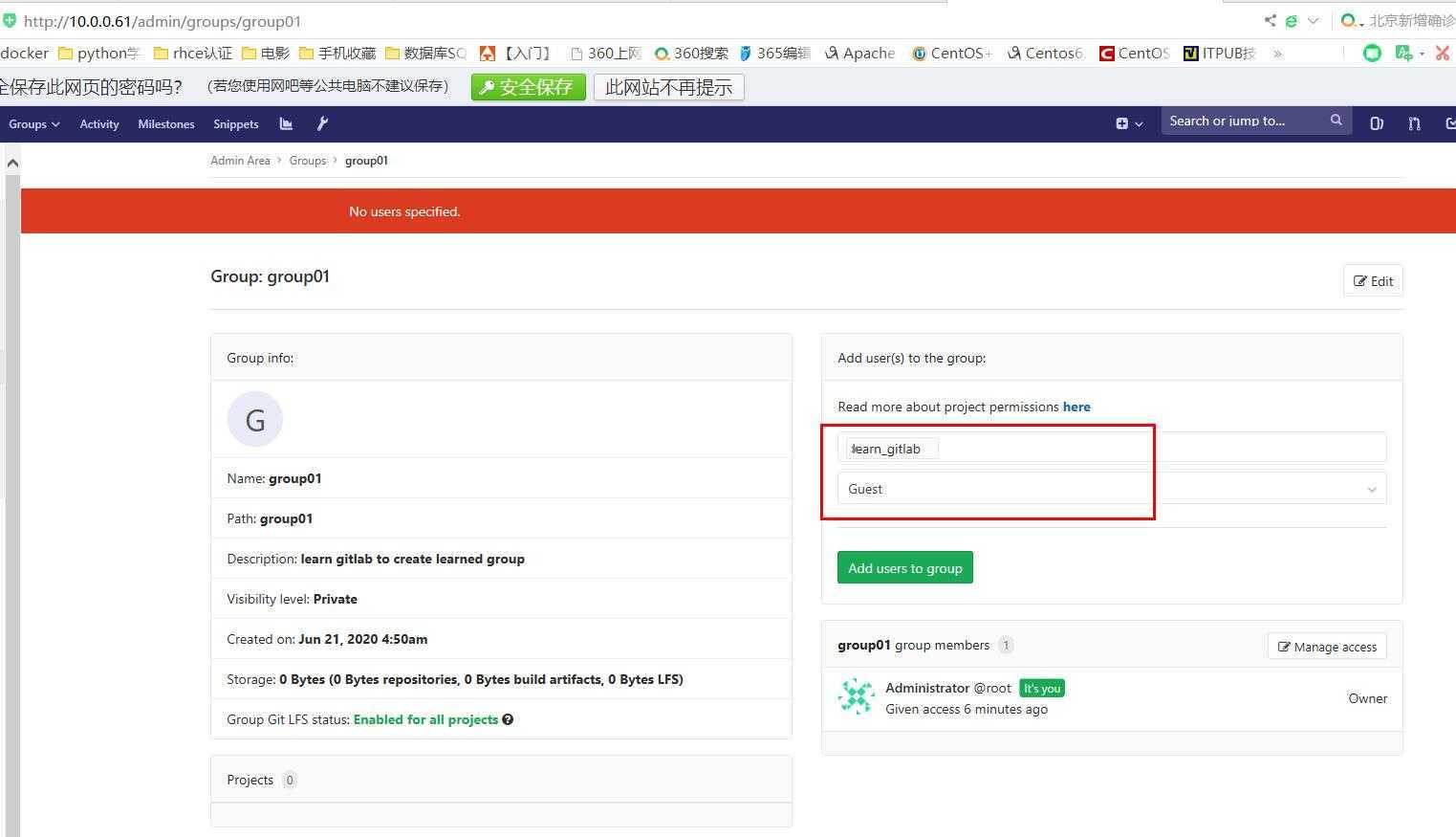Screen dimensions: 1456x837
Task: Click the 'It's you' badge
Action: point(1042,688)
